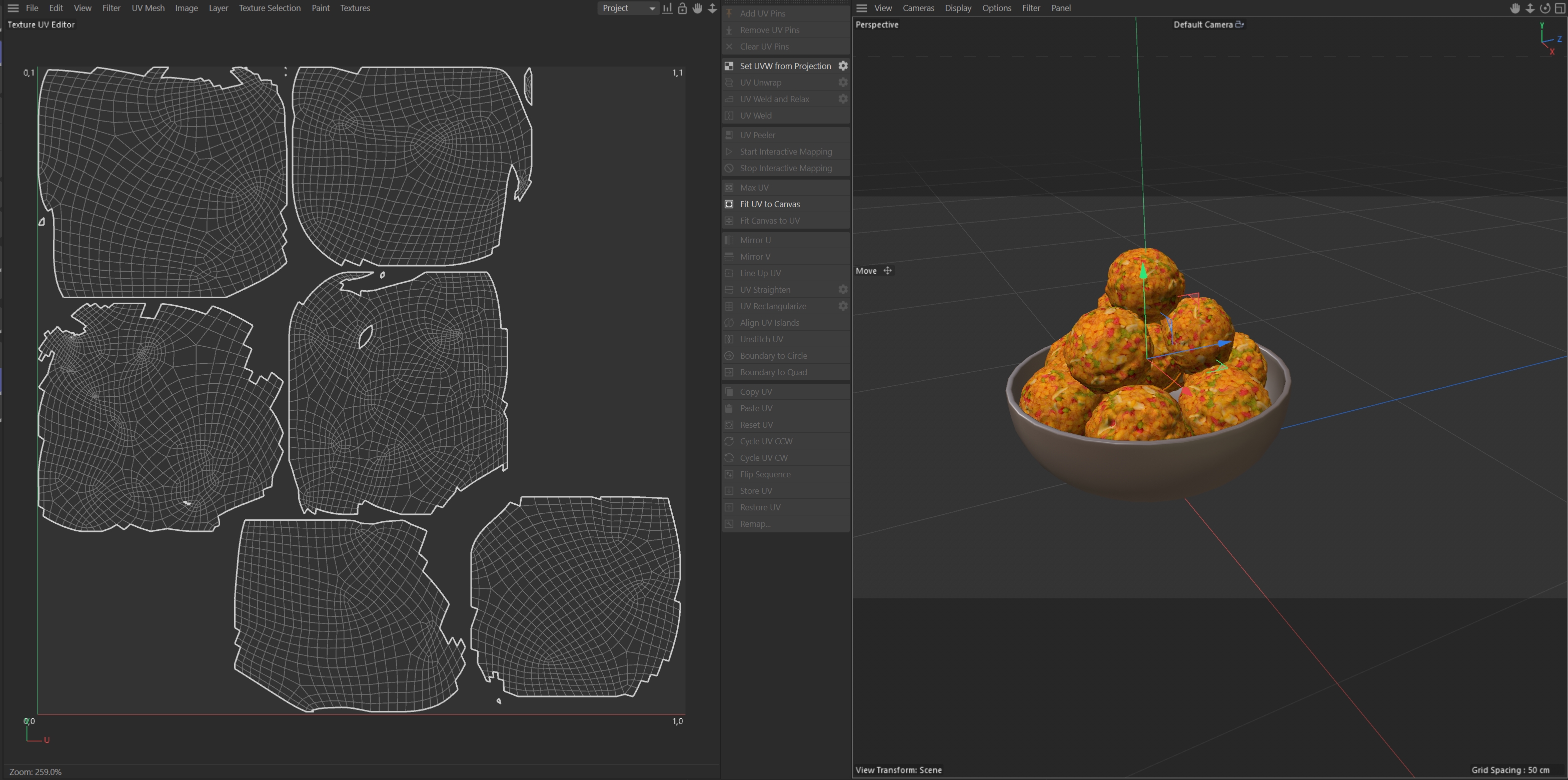1568x780 pixels.
Task: Click Set UVW from Projection command
Action: click(785, 66)
